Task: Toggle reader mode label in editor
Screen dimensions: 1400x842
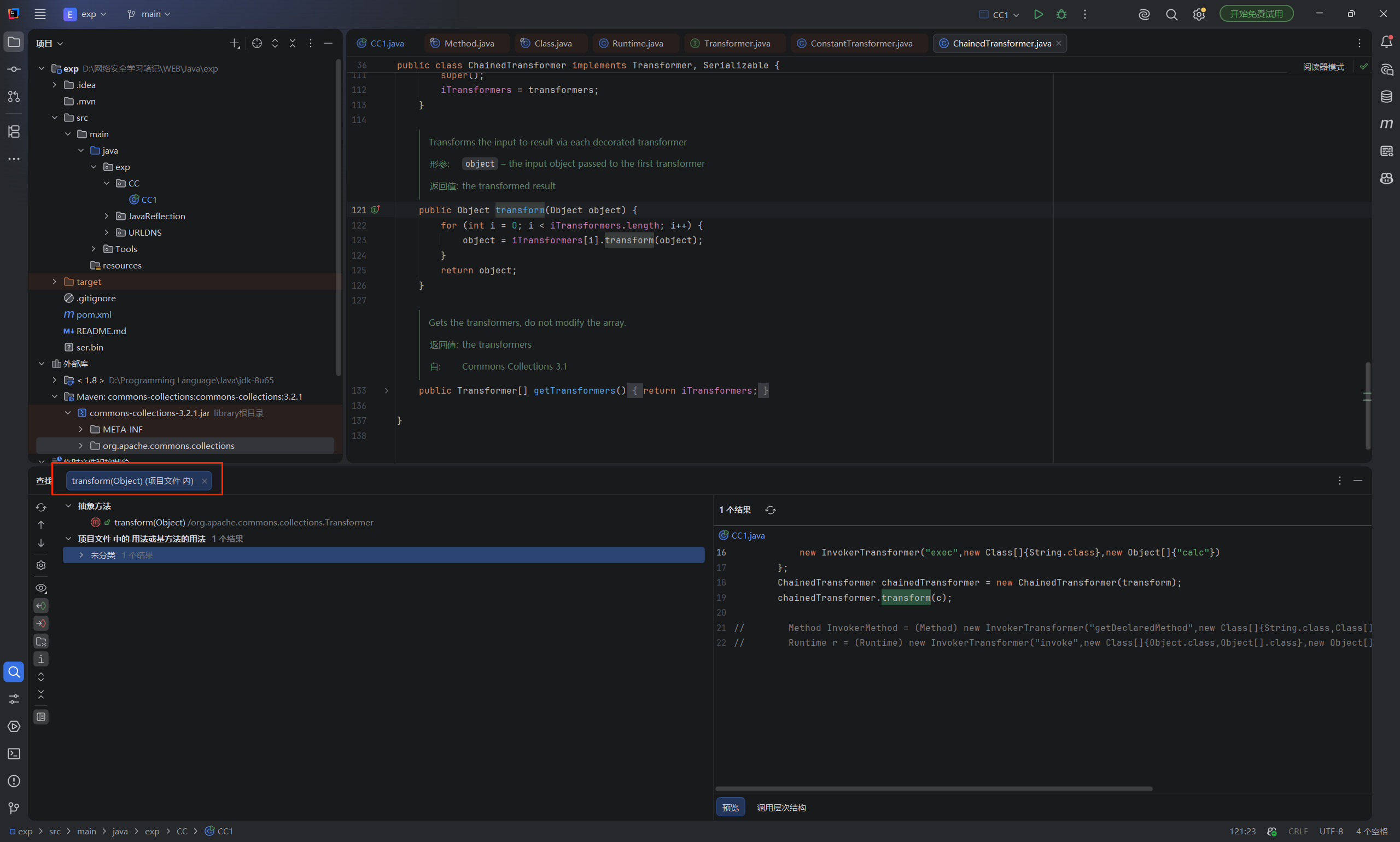Action: (1323, 67)
